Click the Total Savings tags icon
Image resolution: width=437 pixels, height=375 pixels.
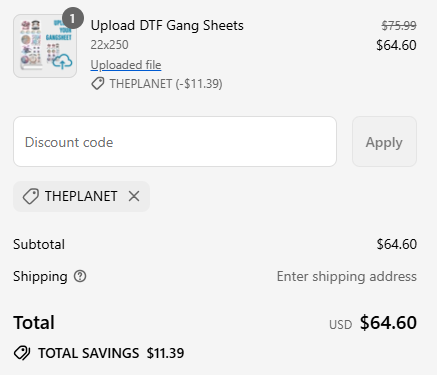pos(22,353)
